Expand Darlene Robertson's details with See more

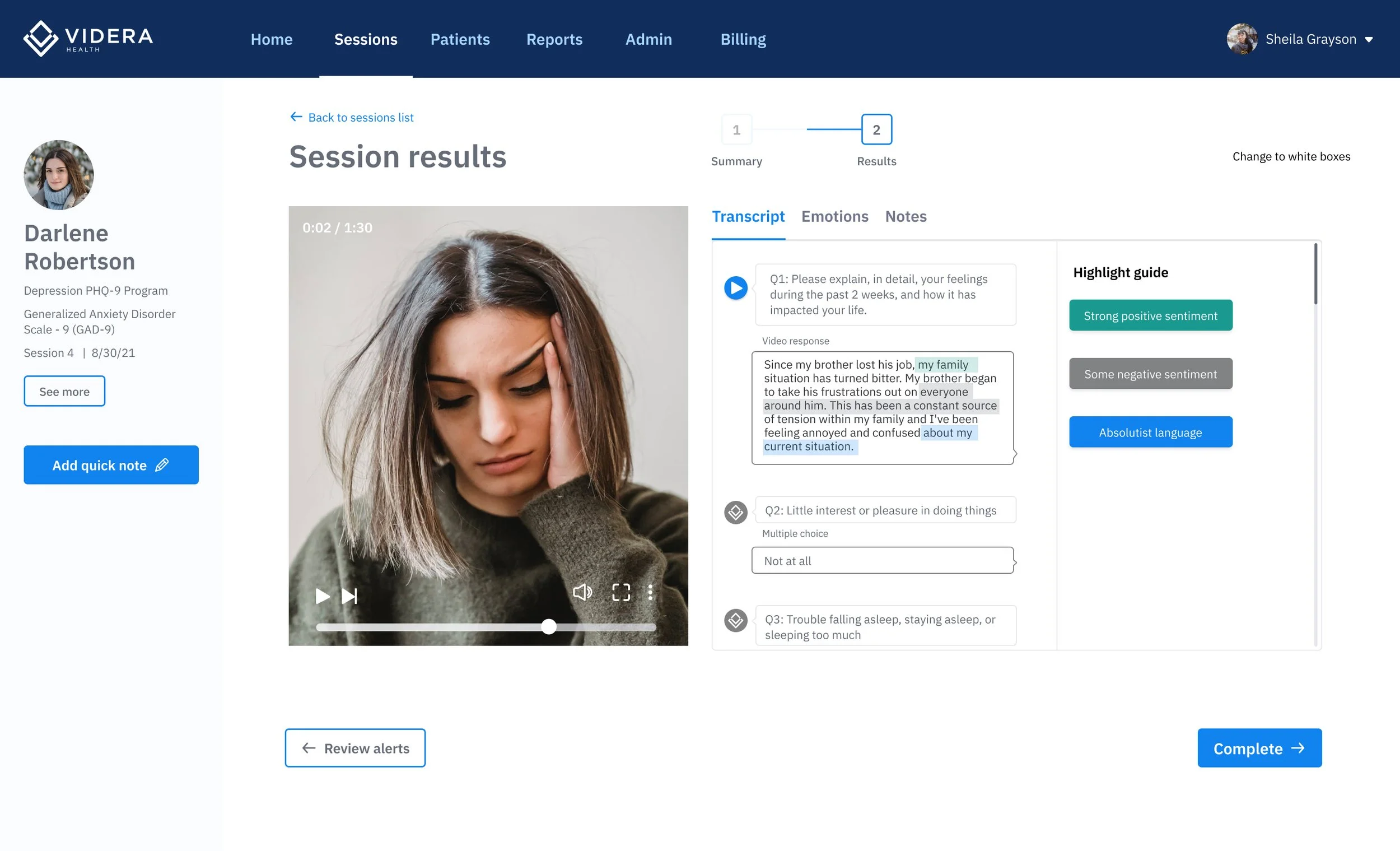pyautogui.click(x=64, y=390)
